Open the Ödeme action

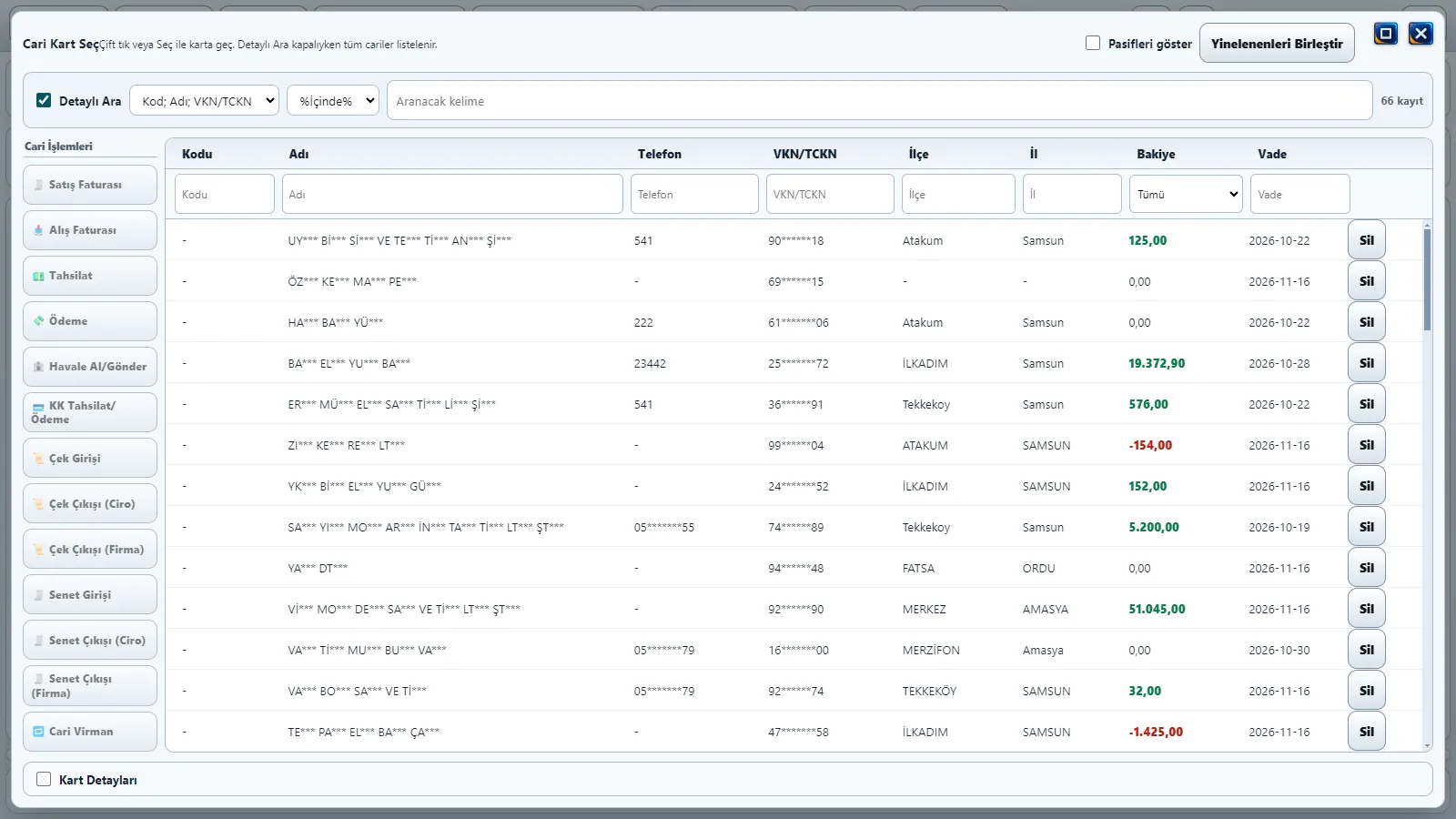pyautogui.click(x=90, y=321)
